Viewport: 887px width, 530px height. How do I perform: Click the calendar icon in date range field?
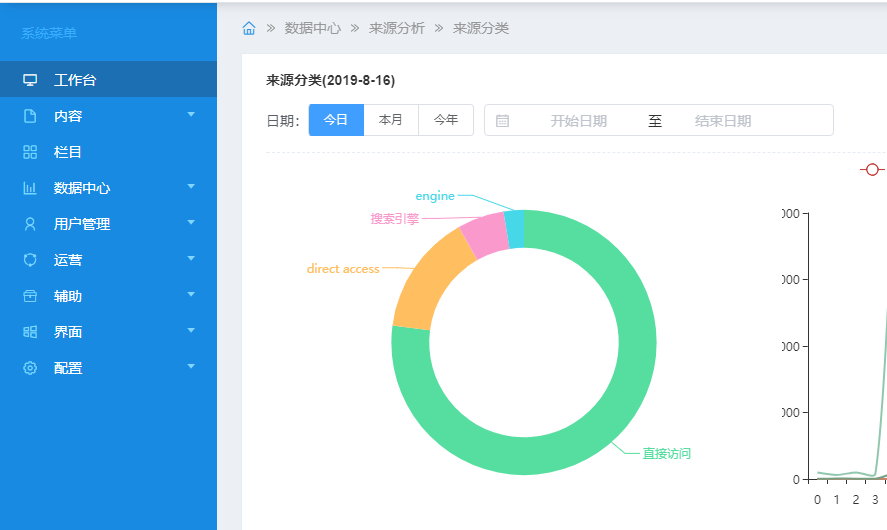coord(502,121)
